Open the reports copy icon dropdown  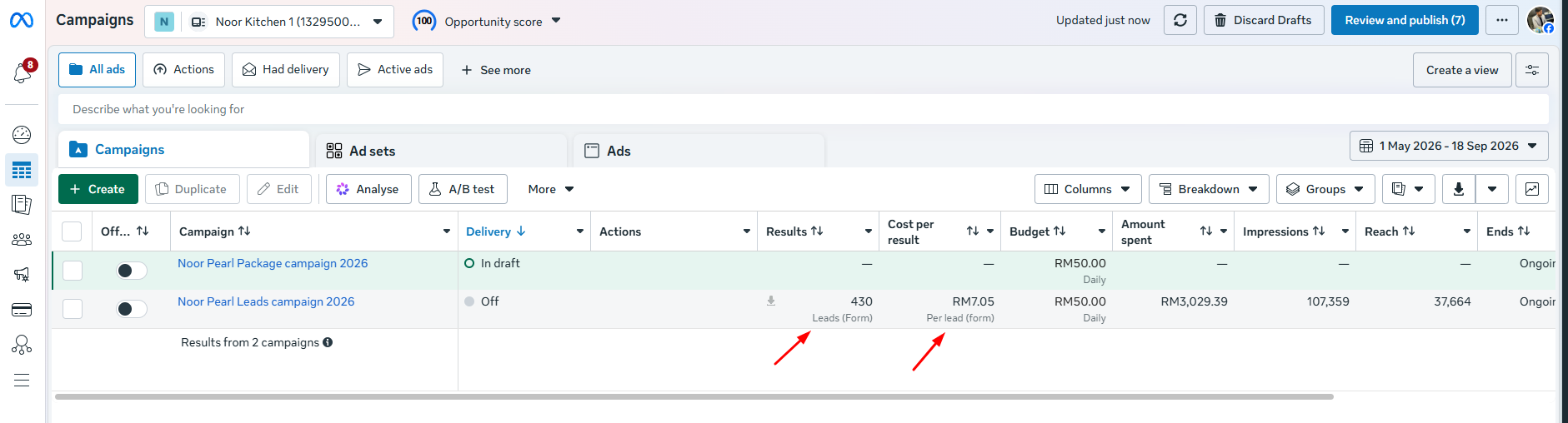click(x=1409, y=189)
